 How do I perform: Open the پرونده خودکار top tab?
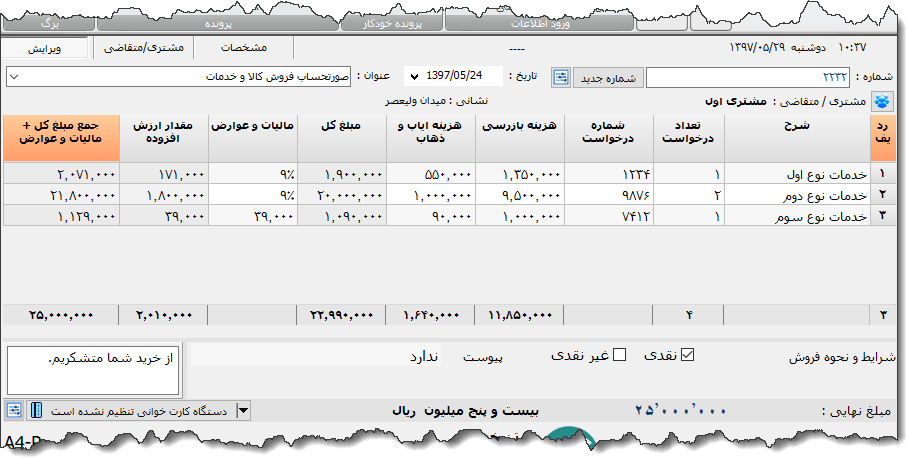[x=392, y=24]
